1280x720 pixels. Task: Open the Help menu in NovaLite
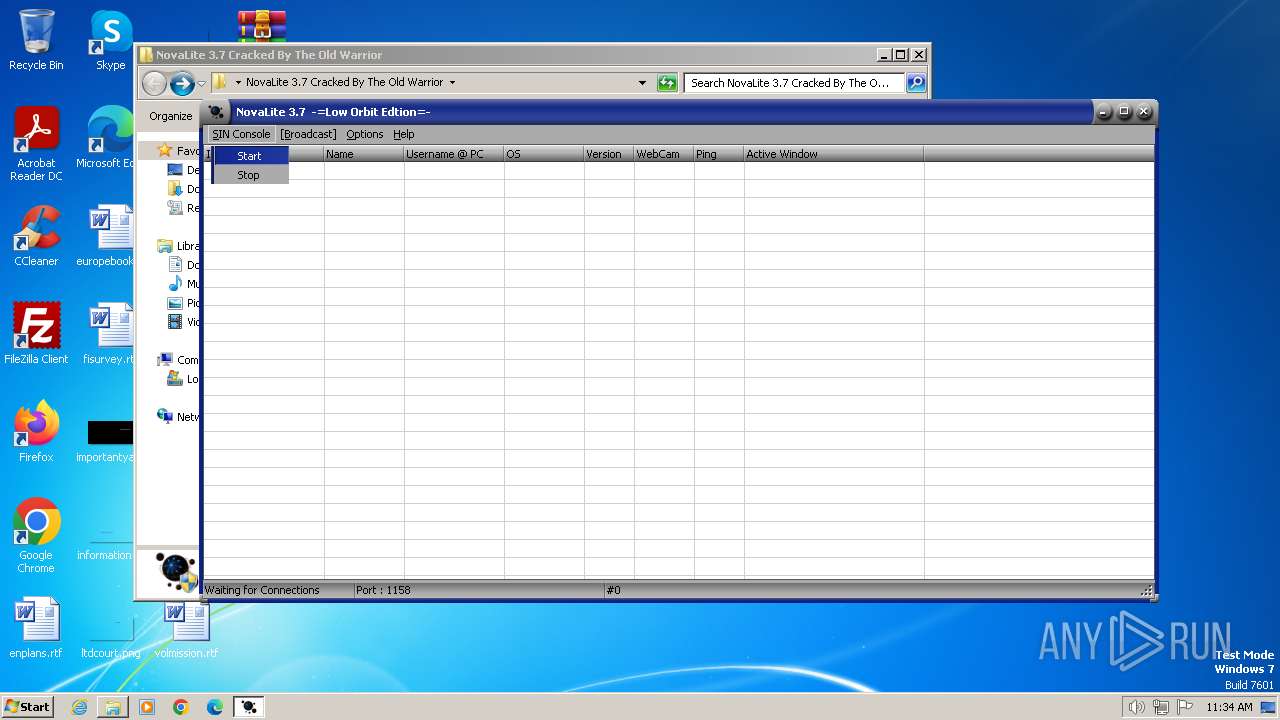[x=403, y=134]
